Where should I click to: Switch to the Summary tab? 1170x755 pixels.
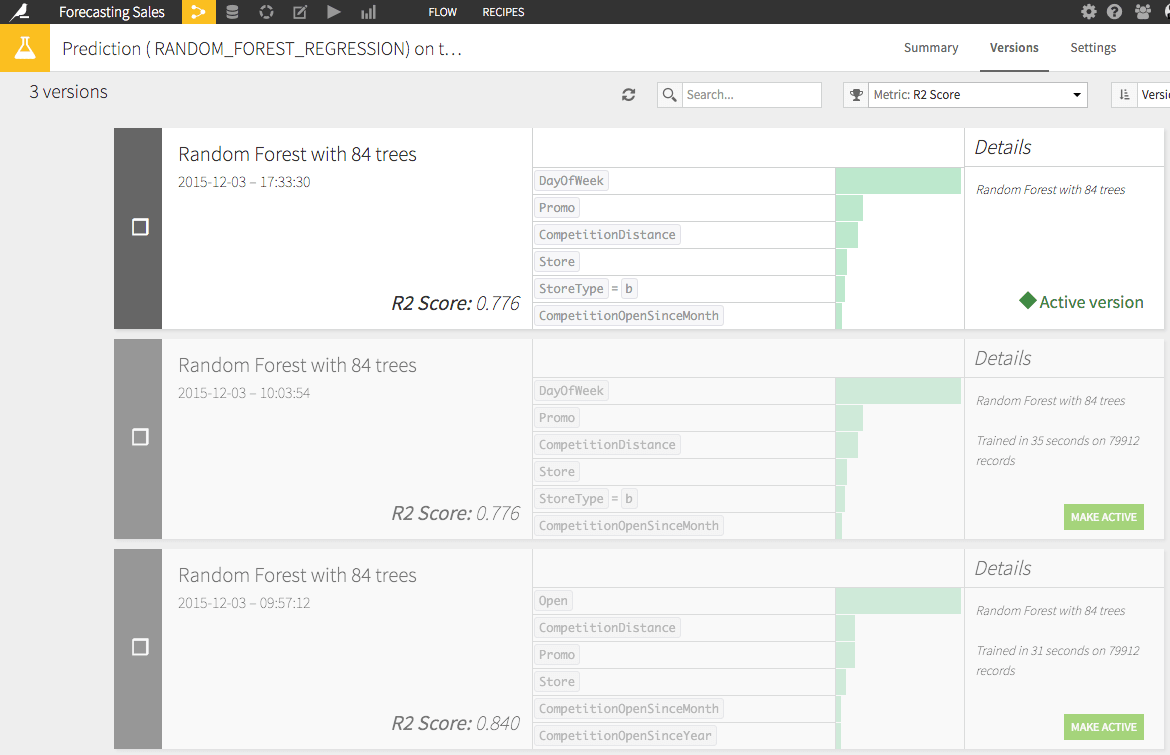(930, 48)
